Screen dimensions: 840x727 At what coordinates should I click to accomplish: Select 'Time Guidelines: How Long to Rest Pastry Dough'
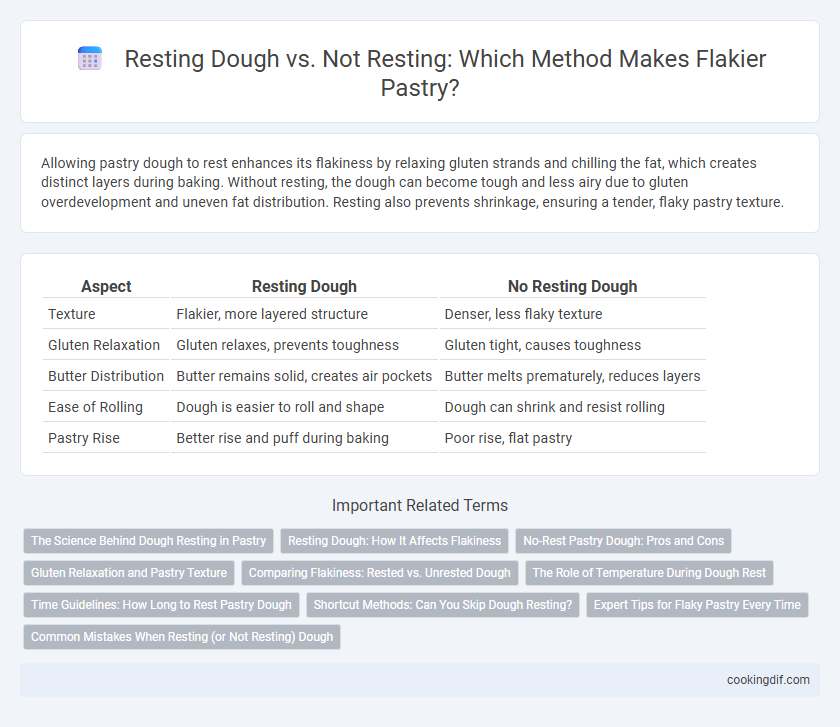(x=161, y=605)
